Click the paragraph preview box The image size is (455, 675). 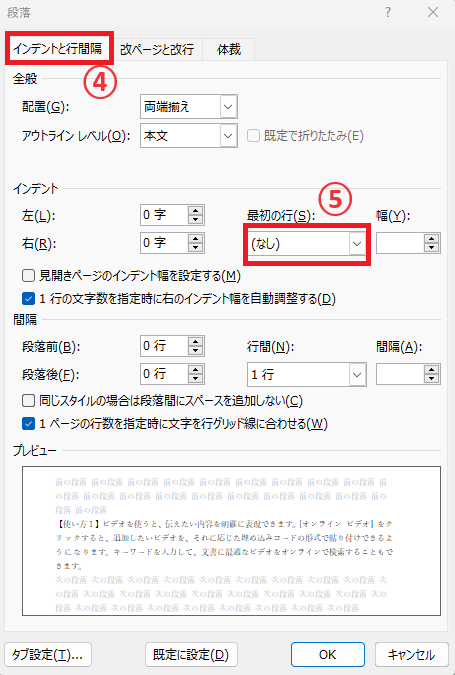231,541
